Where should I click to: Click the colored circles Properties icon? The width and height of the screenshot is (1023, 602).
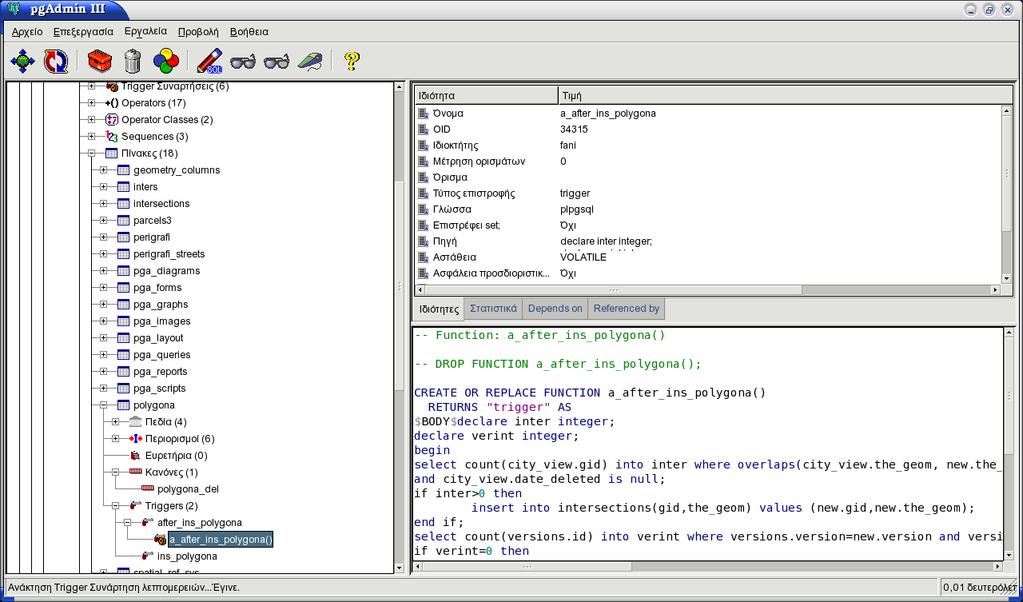166,61
